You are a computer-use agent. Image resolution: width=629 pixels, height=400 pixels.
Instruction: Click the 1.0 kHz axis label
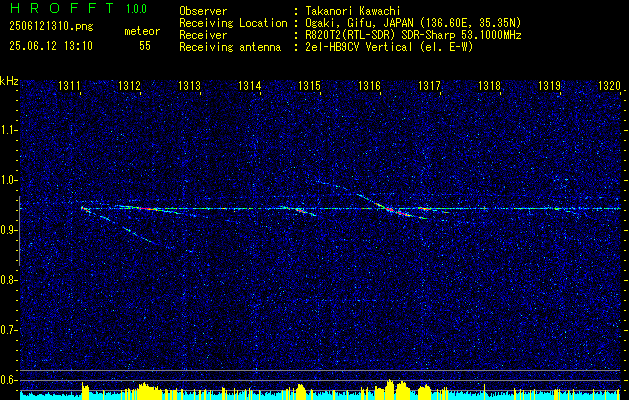[8, 180]
